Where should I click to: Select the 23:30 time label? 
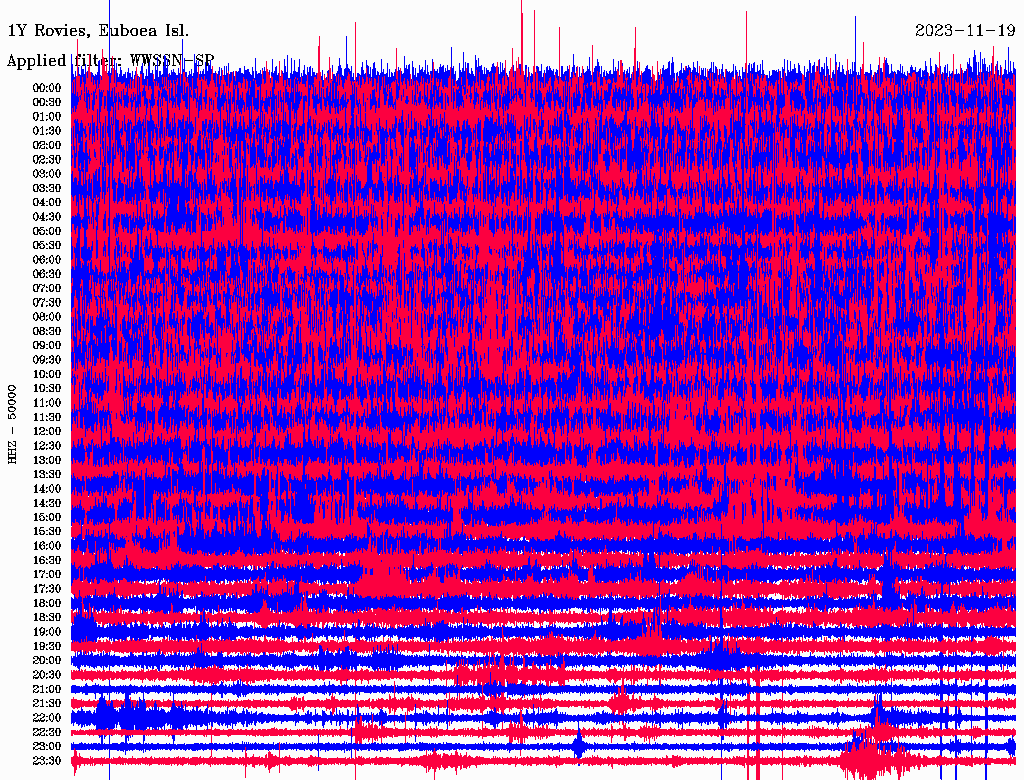point(46,761)
